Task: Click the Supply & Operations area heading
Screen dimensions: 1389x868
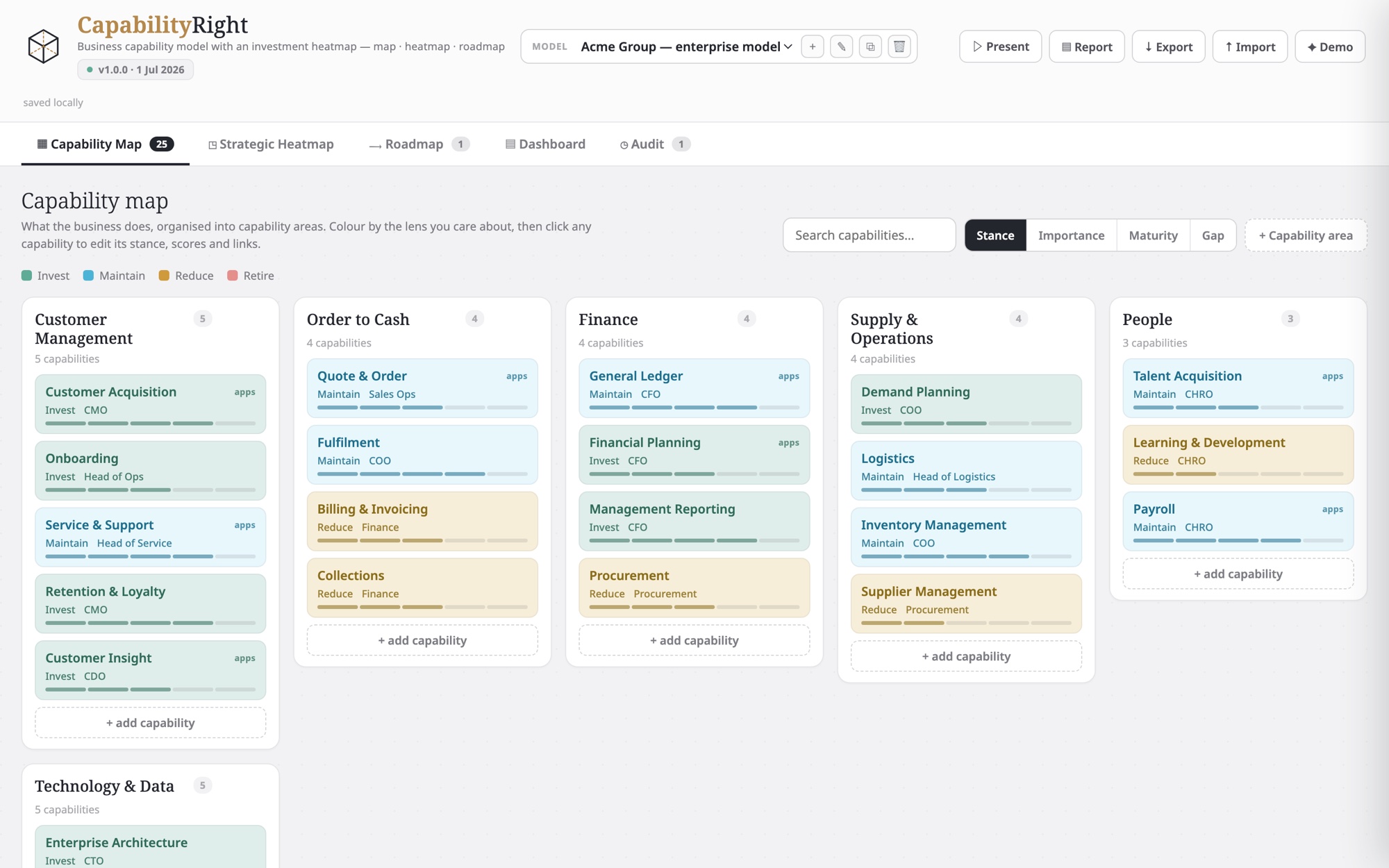Action: click(x=892, y=328)
